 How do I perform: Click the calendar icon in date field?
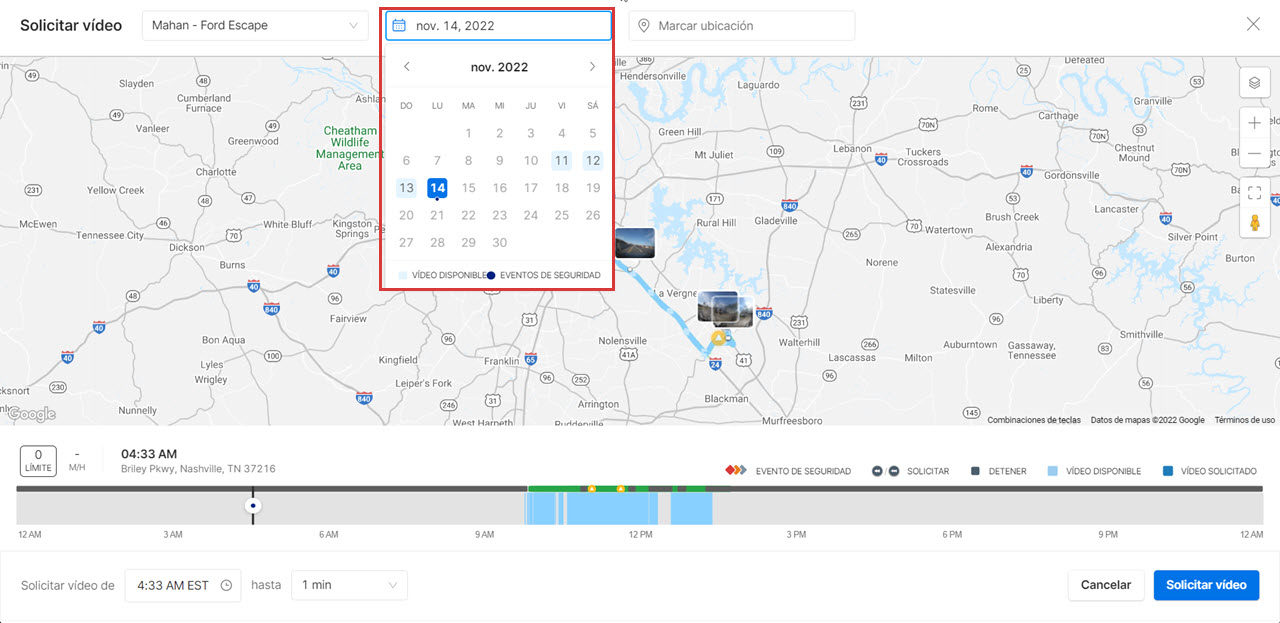coord(399,26)
